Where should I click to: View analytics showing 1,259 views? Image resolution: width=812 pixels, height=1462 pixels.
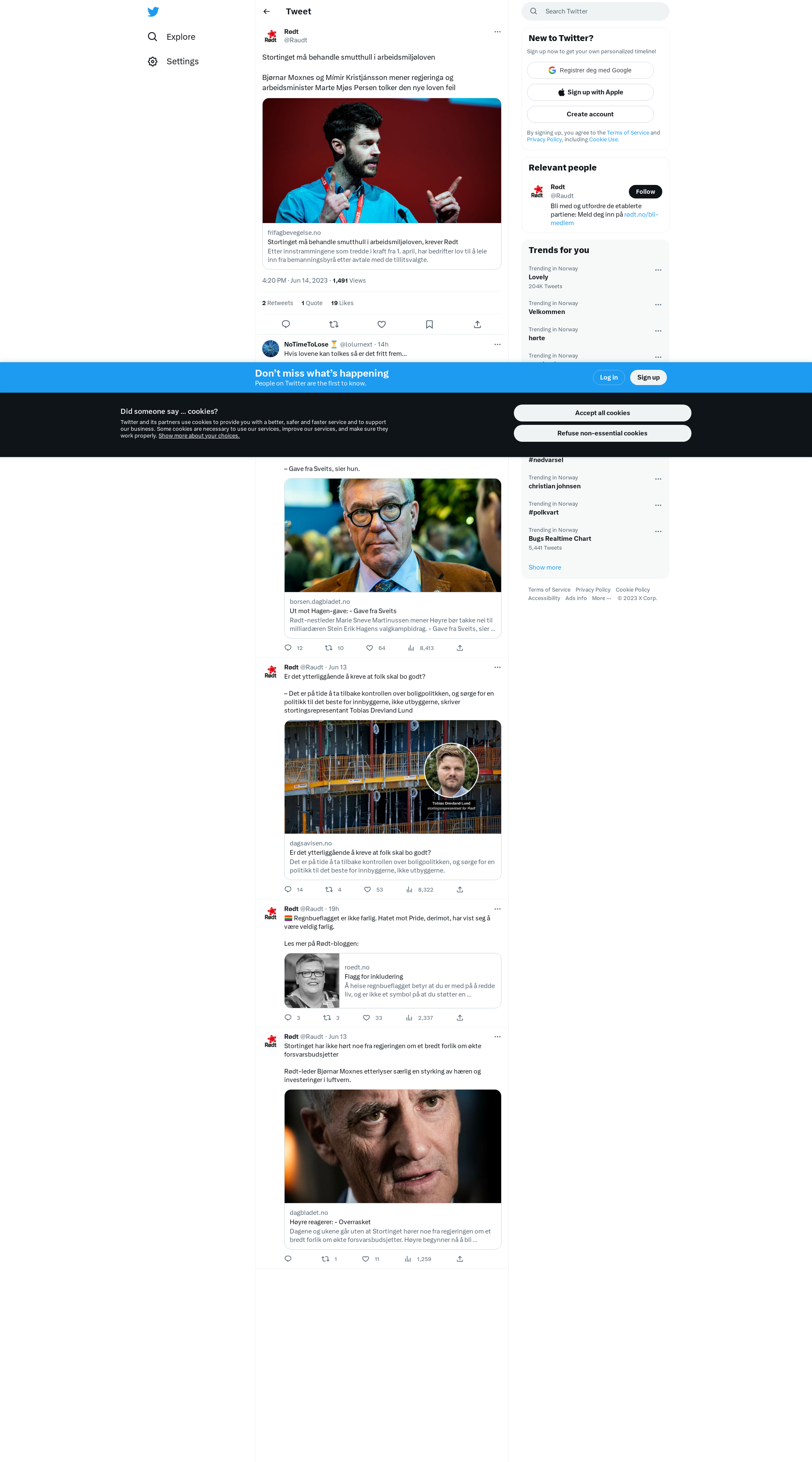(418, 1259)
